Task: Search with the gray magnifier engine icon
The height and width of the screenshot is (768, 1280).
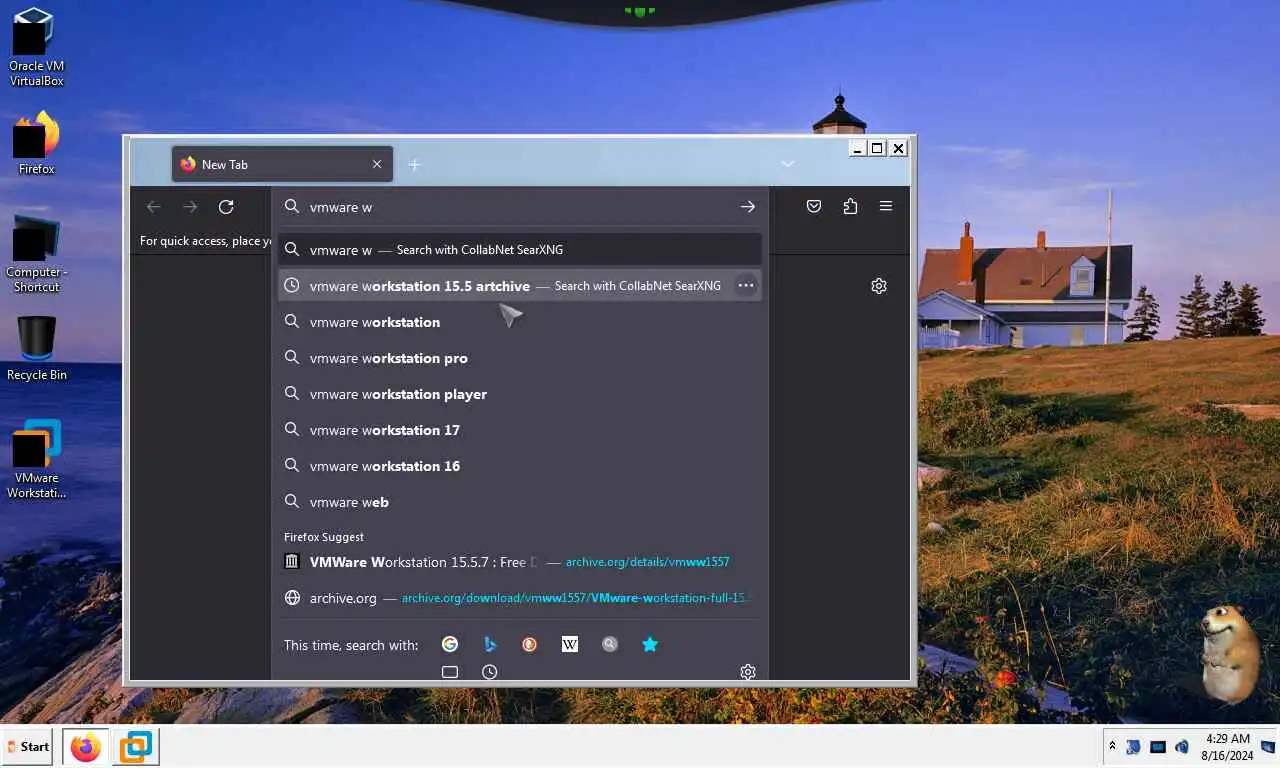Action: (x=610, y=644)
